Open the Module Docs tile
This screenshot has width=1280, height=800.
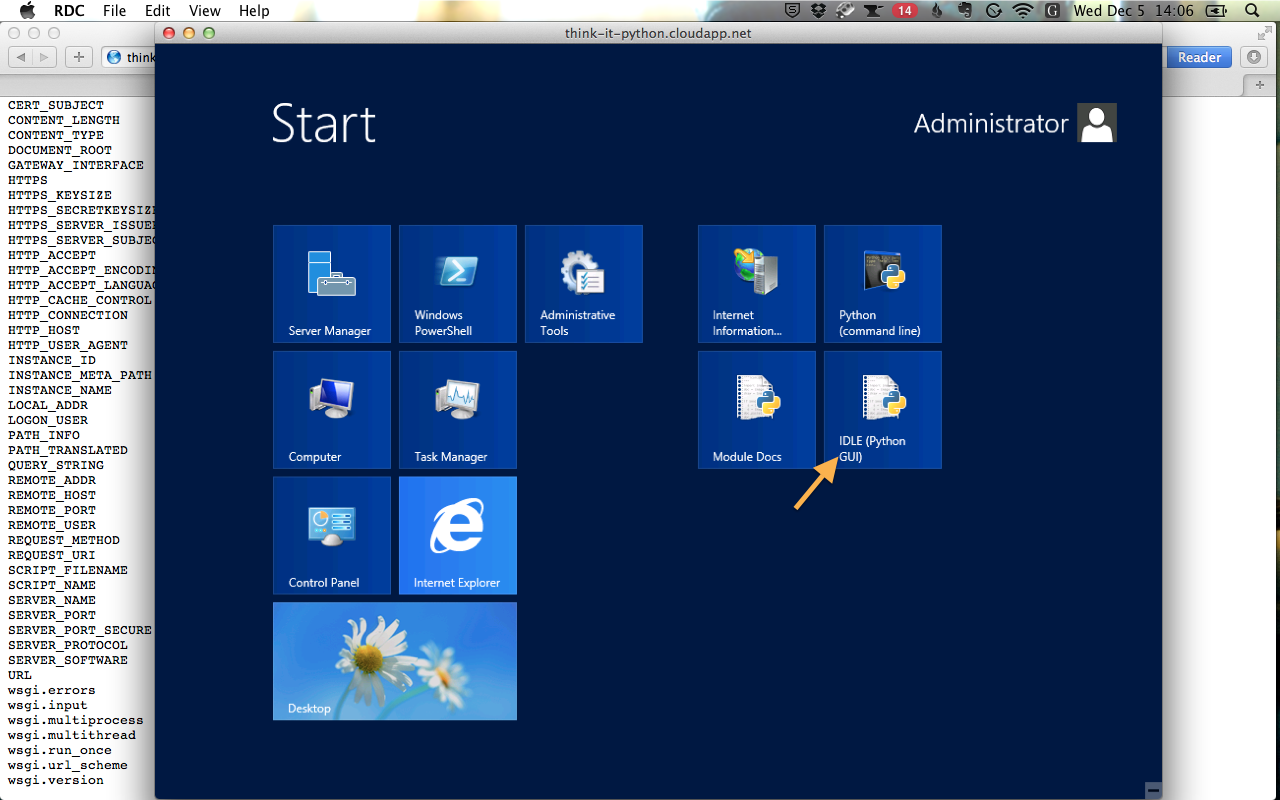[757, 410]
